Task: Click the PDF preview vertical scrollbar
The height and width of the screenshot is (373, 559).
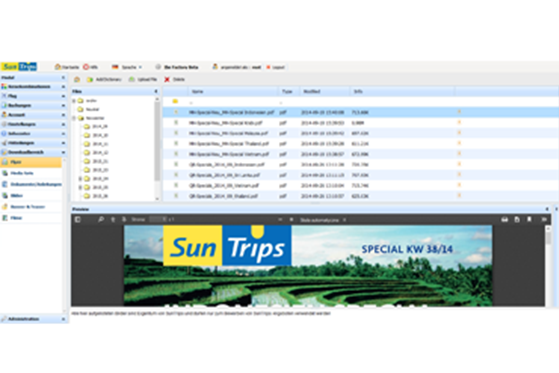Action: (548, 265)
